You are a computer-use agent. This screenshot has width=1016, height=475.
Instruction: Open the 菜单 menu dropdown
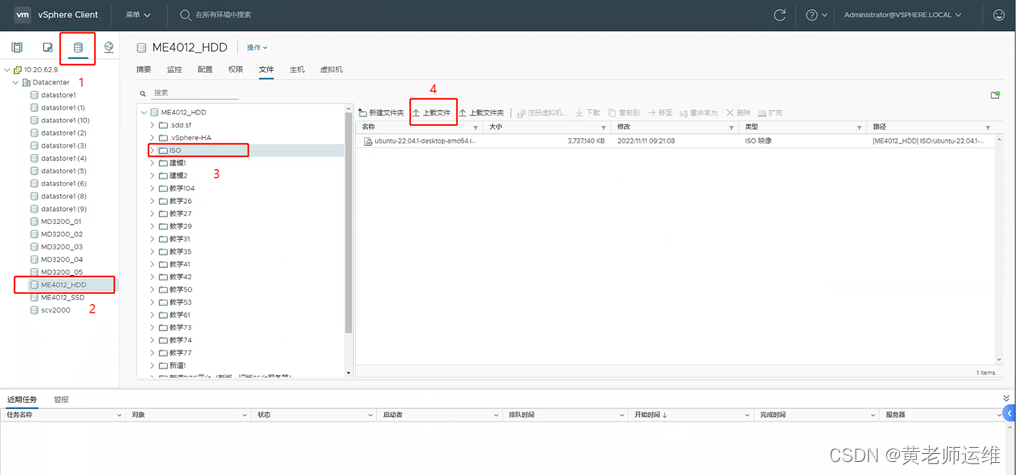click(x=138, y=14)
